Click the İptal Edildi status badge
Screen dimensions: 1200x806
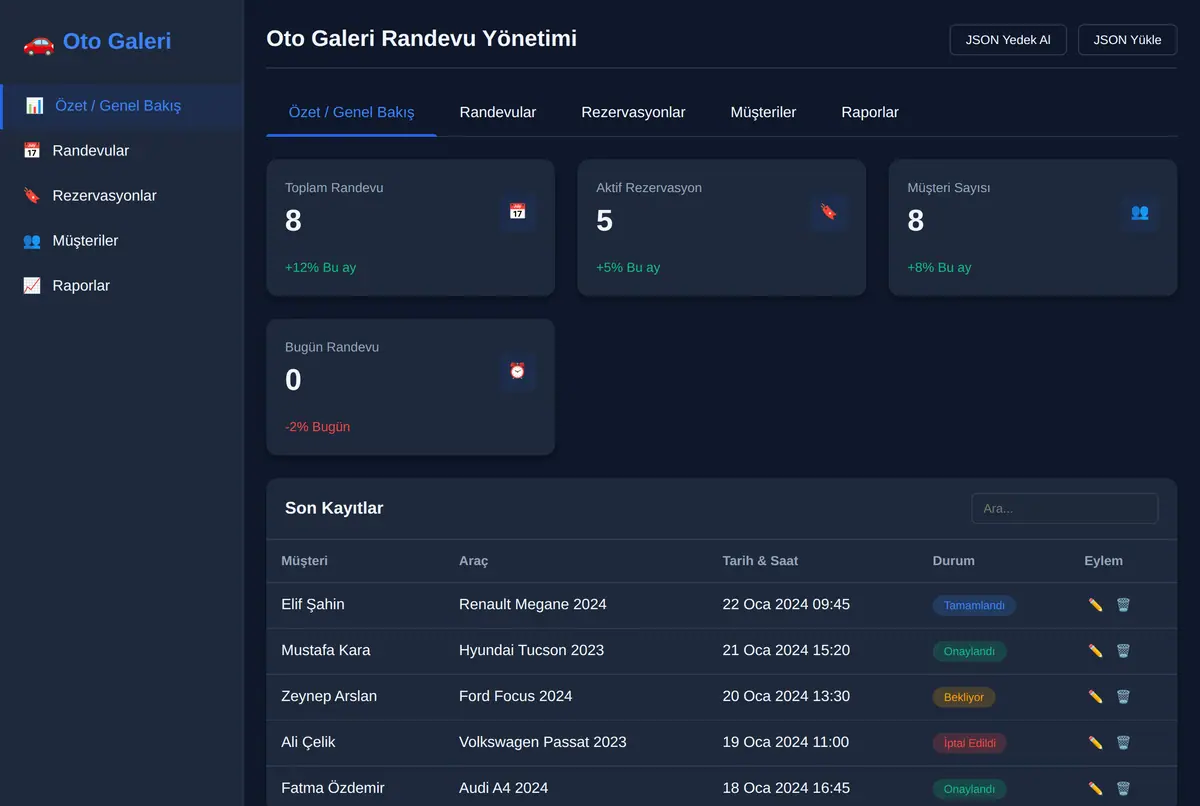coord(970,743)
